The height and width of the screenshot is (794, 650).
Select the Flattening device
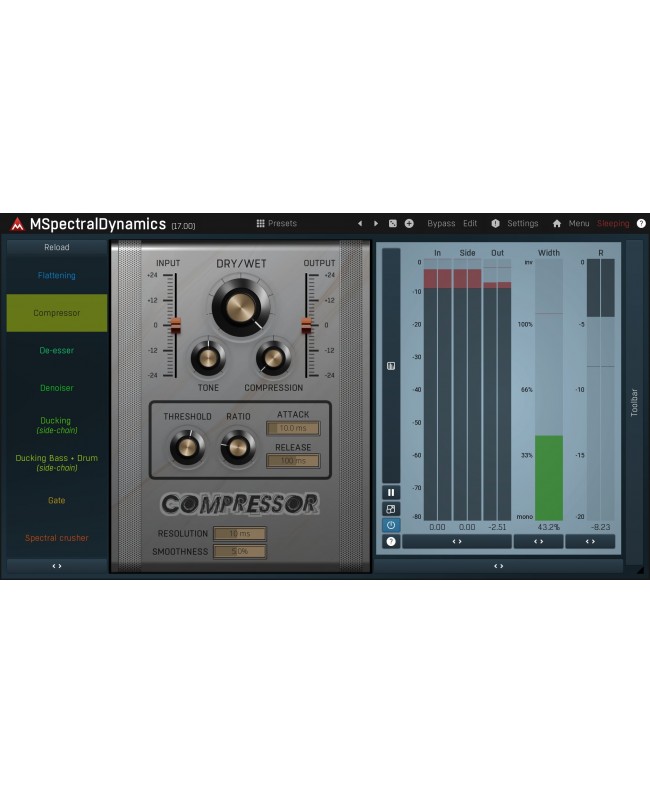tap(57, 275)
